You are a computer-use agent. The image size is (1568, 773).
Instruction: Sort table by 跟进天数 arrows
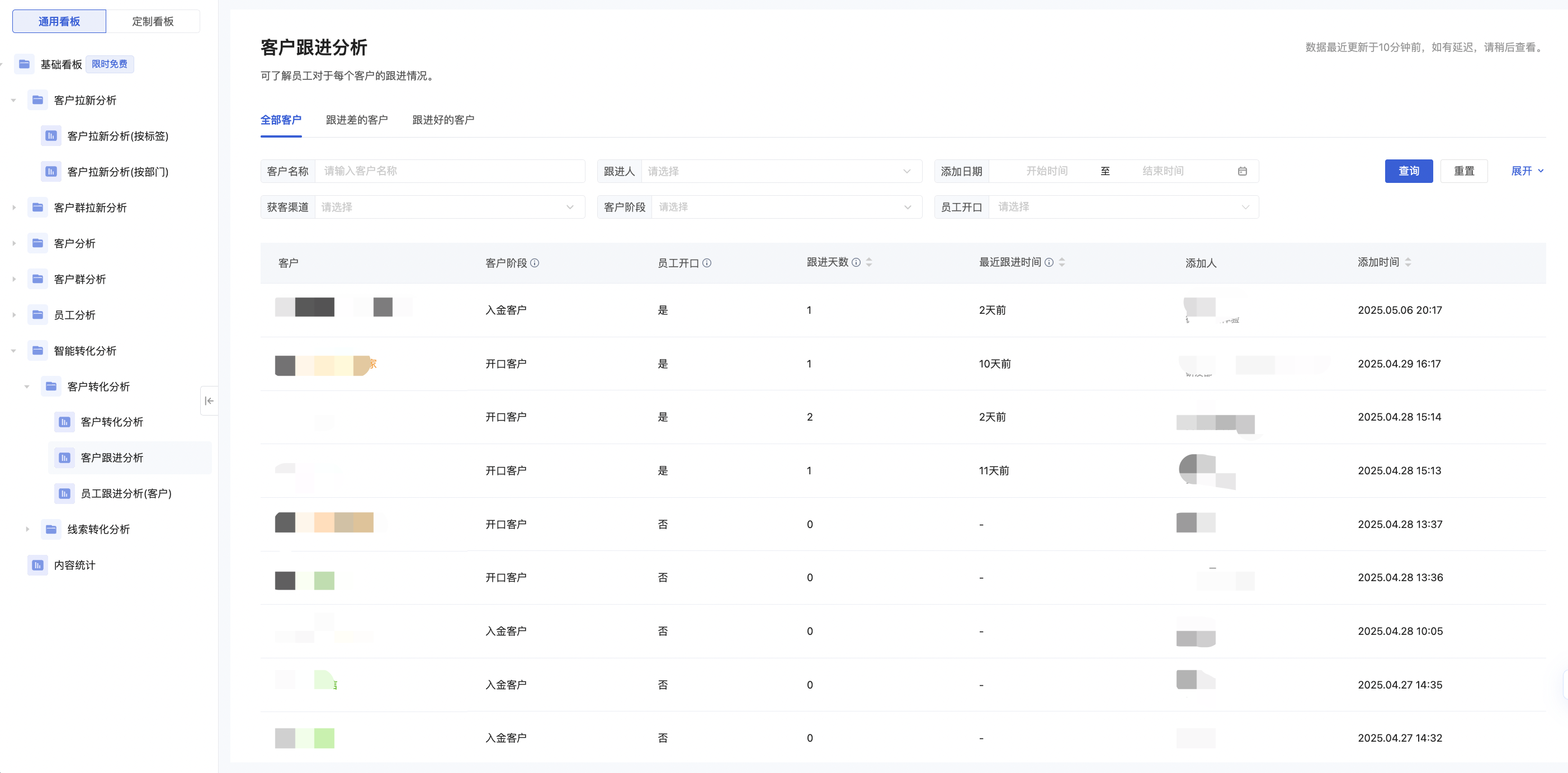pos(869,262)
